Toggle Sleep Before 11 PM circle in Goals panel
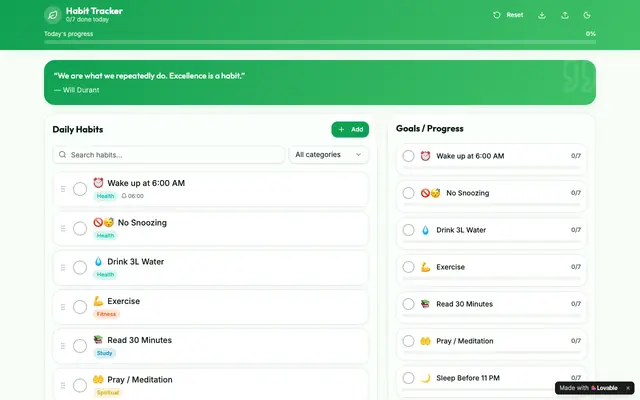Screen dimensions: 640x400 [408, 378]
